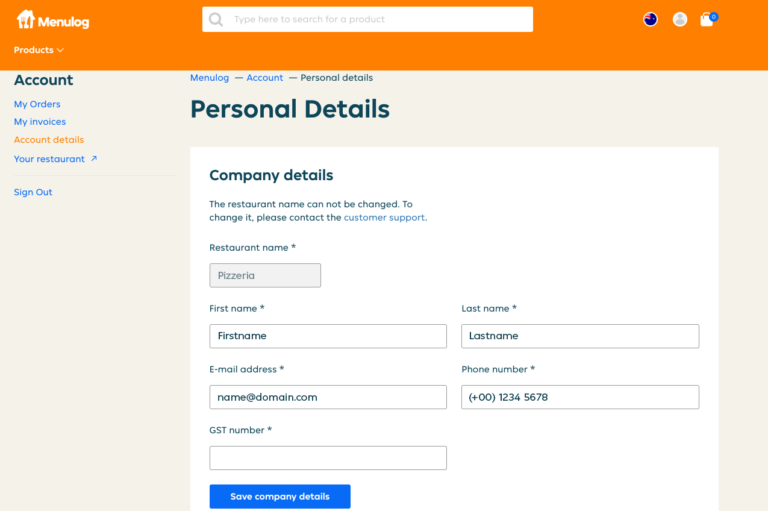The width and height of the screenshot is (768, 511).
Task: Select Account details in sidebar
Action: pyautogui.click(x=49, y=140)
